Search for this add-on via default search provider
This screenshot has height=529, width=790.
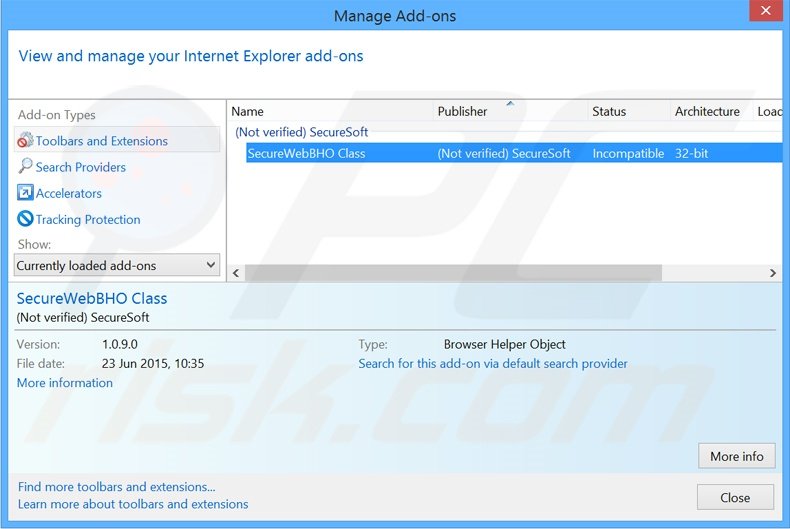coord(493,364)
